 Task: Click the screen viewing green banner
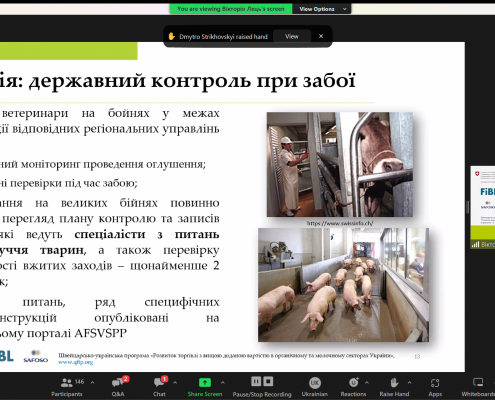click(x=231, y=9)
